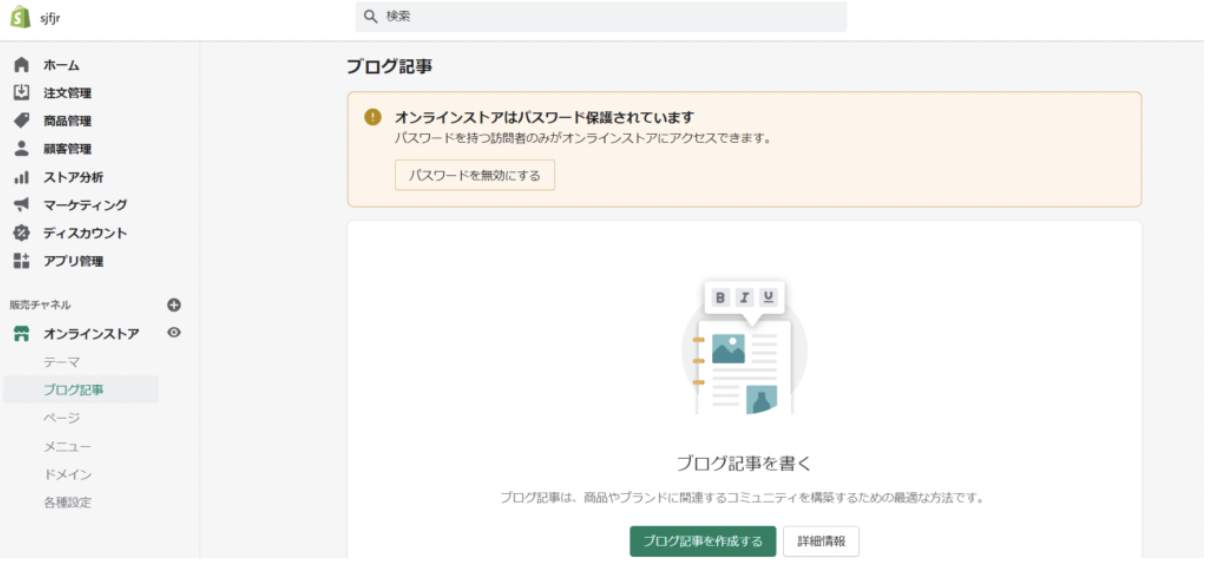Open ドメイン submenu item
This screenshot has height=564, width=1208.
[x=67, y=474]
